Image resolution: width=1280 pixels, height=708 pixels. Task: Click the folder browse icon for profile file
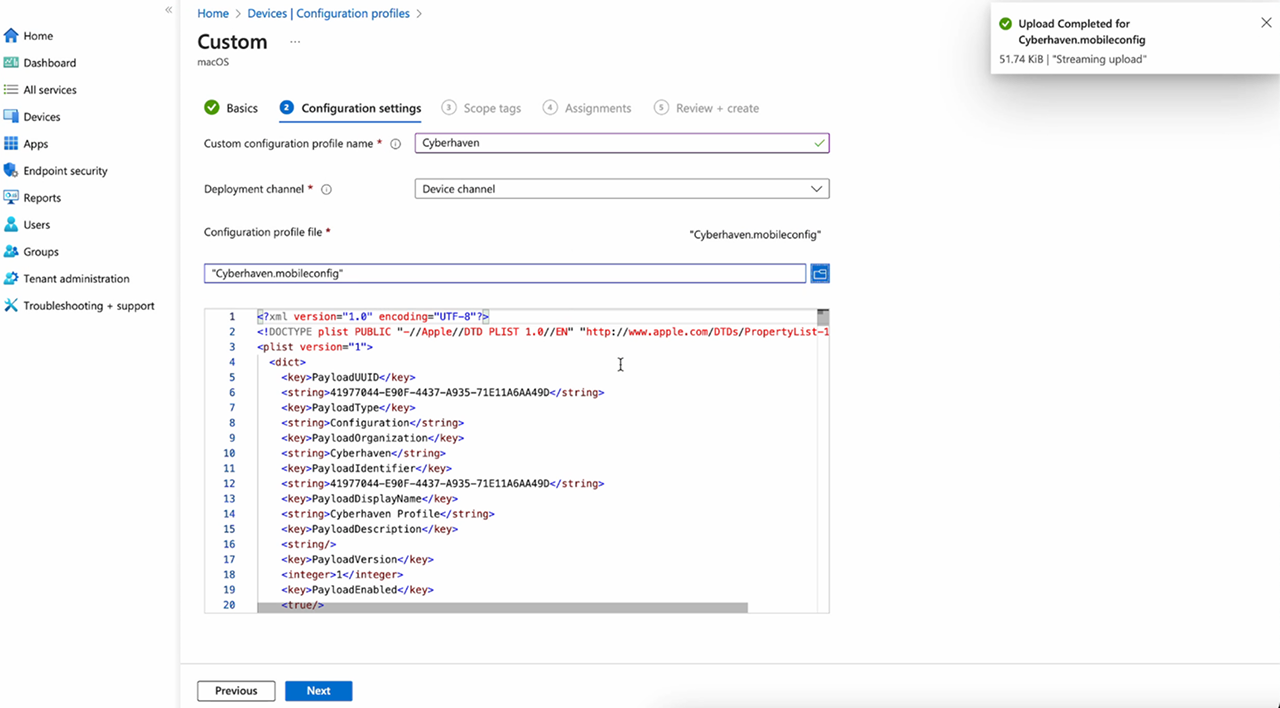[820, 273]
